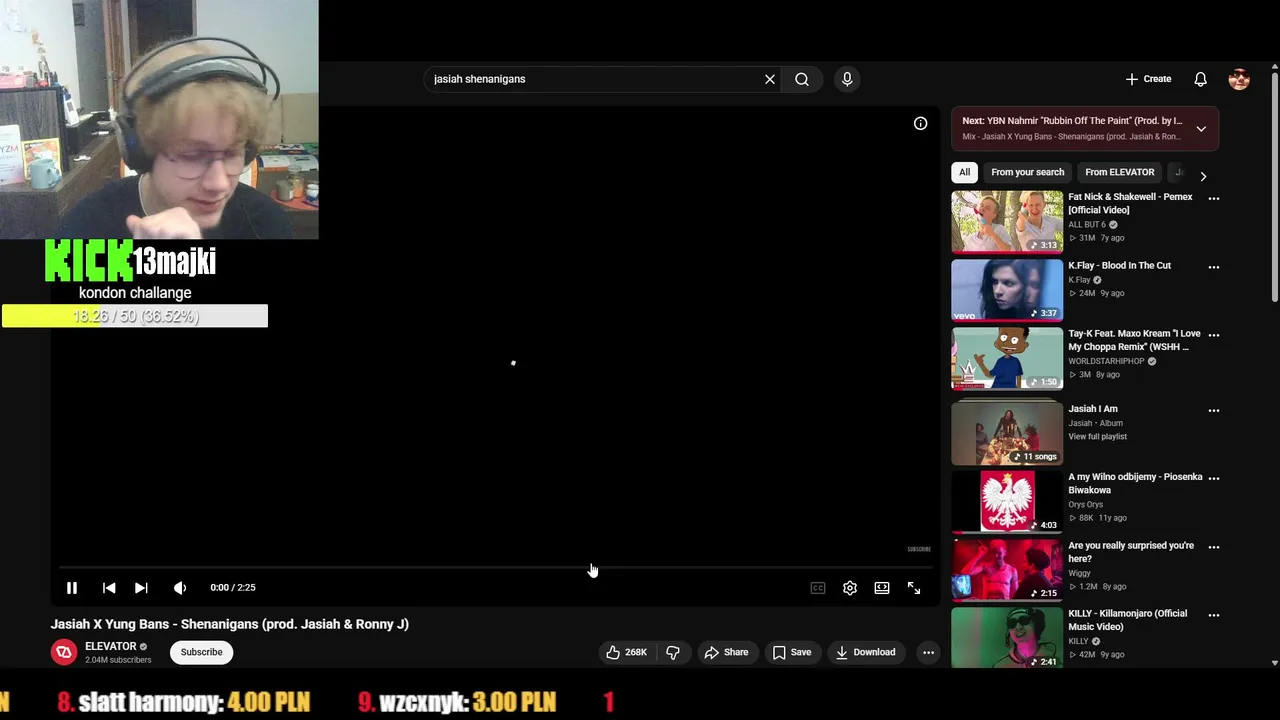Screen dimensions: 1280x720
Task: Click WORLDSTARHIPHOP channel name
Action: 1106,361
